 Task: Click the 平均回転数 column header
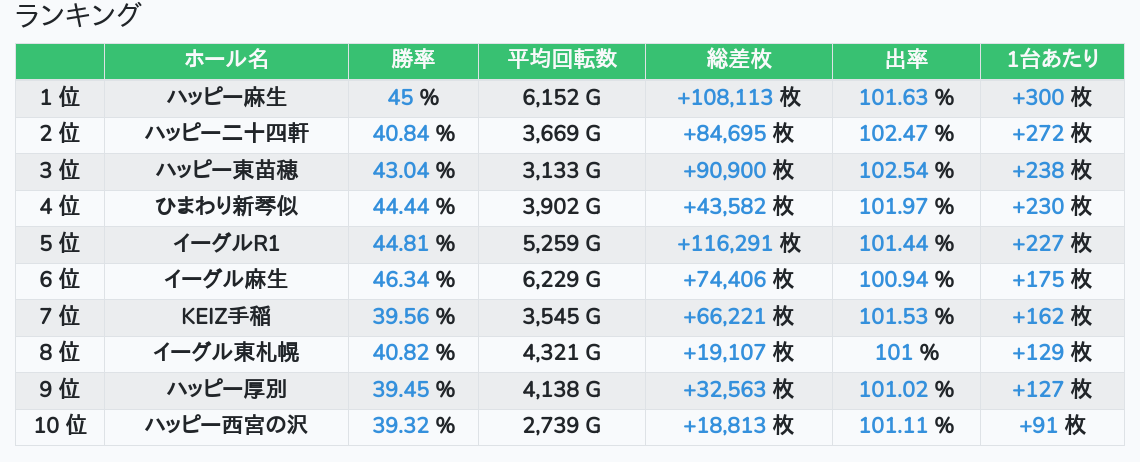click(x=561, y=60)
